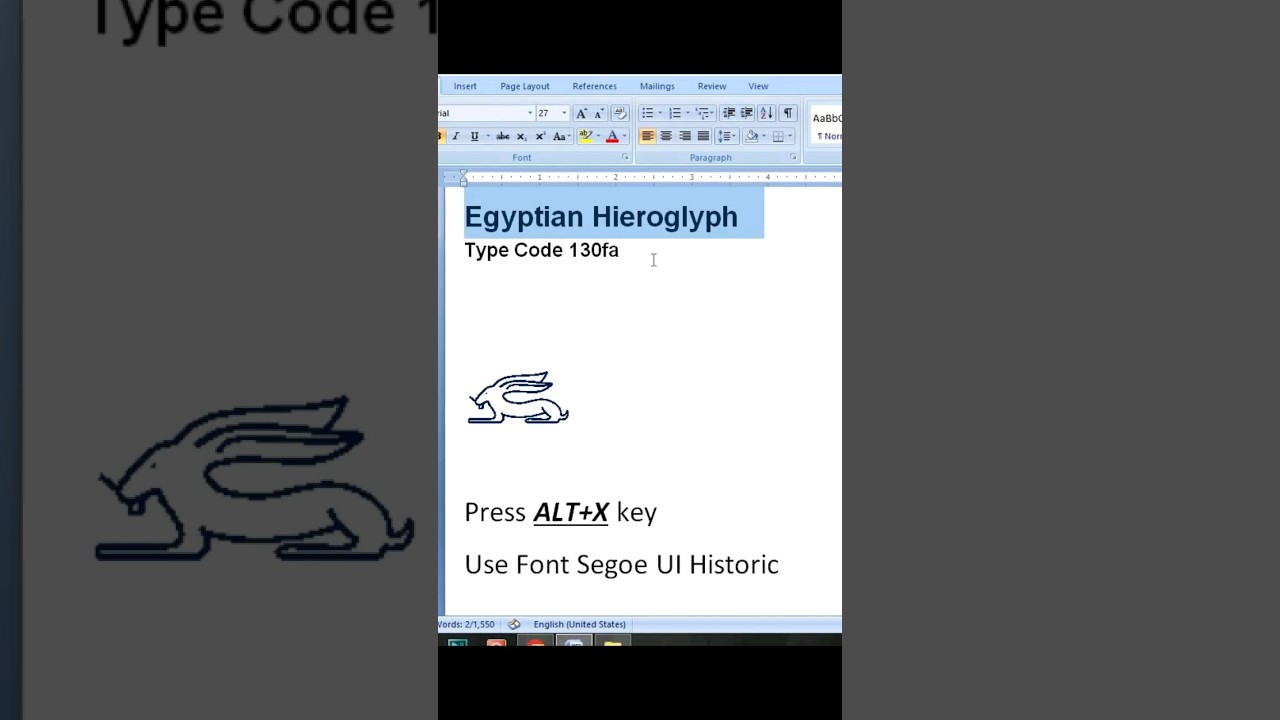Open underline style dropdown arrow
Screen dimensions: 1280x720
(488, 136)
